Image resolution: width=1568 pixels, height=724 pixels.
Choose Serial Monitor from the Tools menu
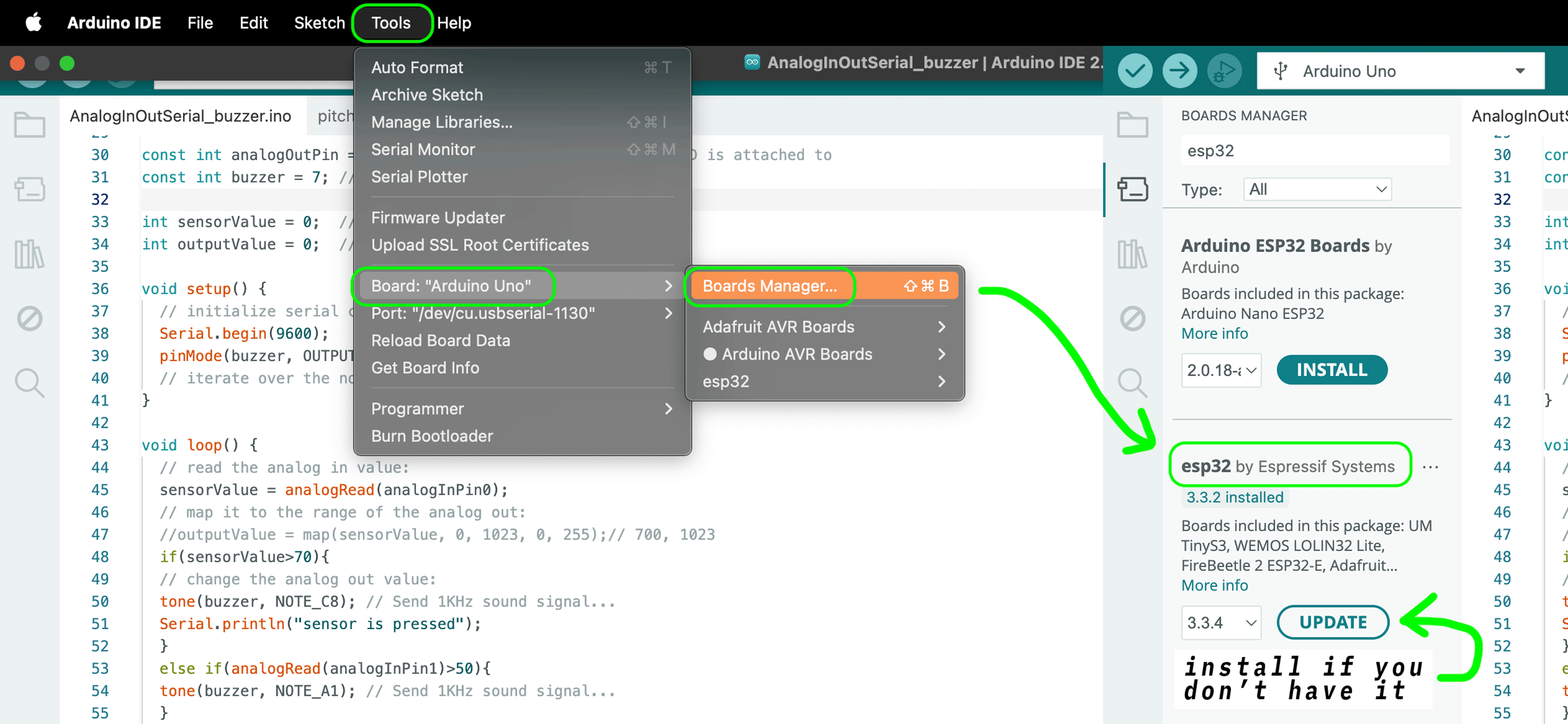pyautogui.click(x=423, y=149)
